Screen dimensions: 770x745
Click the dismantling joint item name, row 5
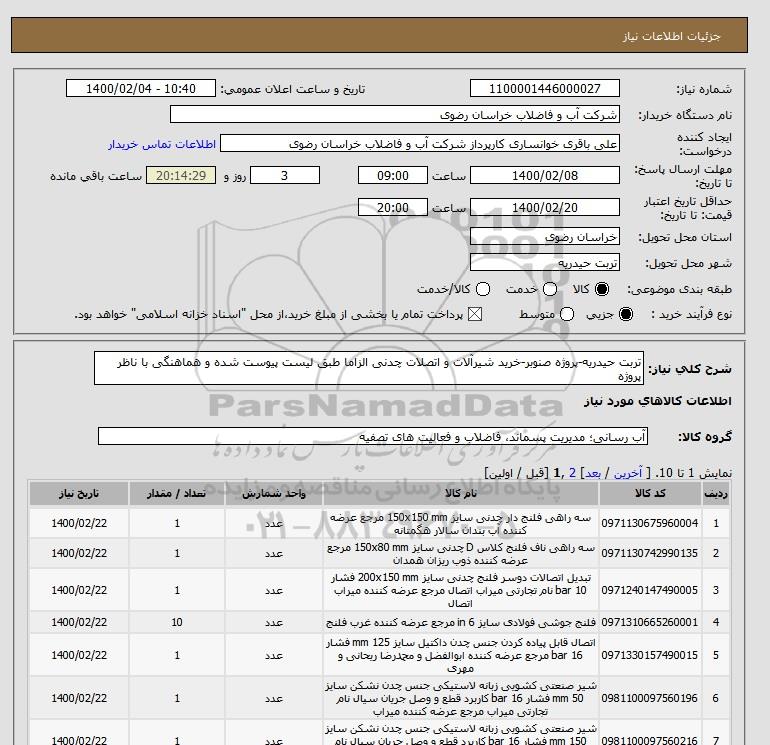tap(461, 655)
